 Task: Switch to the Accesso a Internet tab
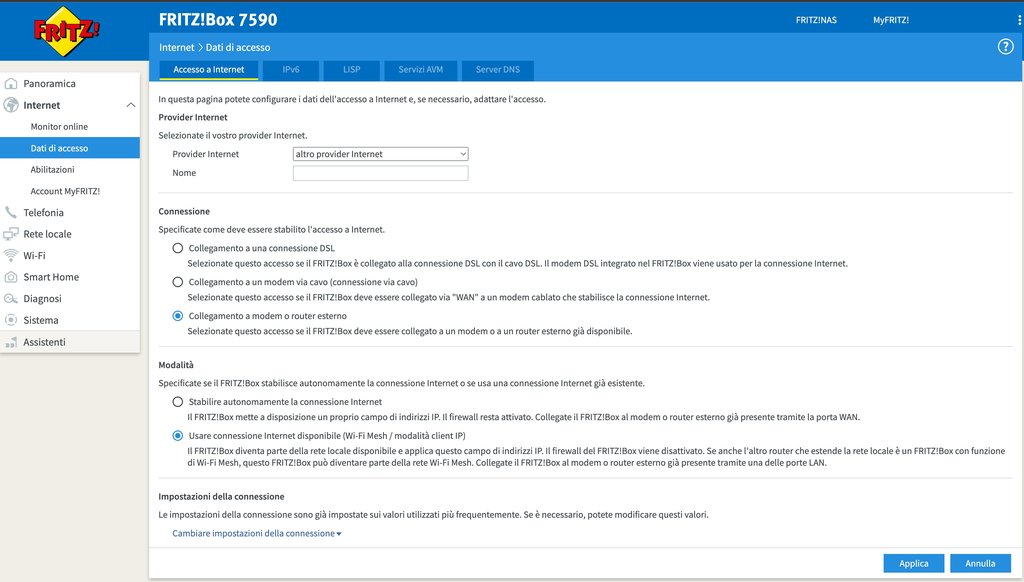209,70
